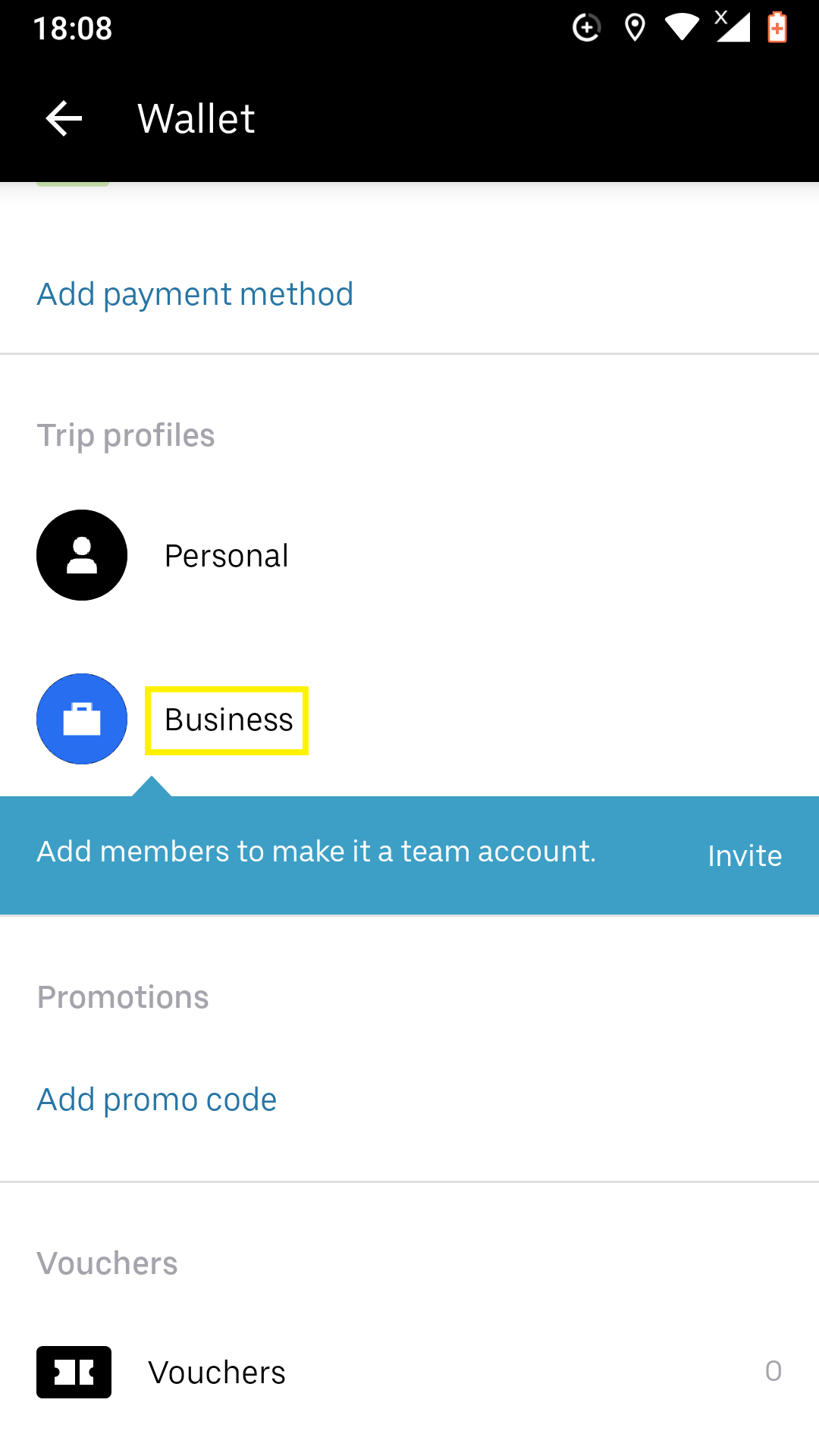The height and width of the screenshot is (1456, 819).
Task: Tap the Wi-Fi status bar icon
Action: [682, 27]
